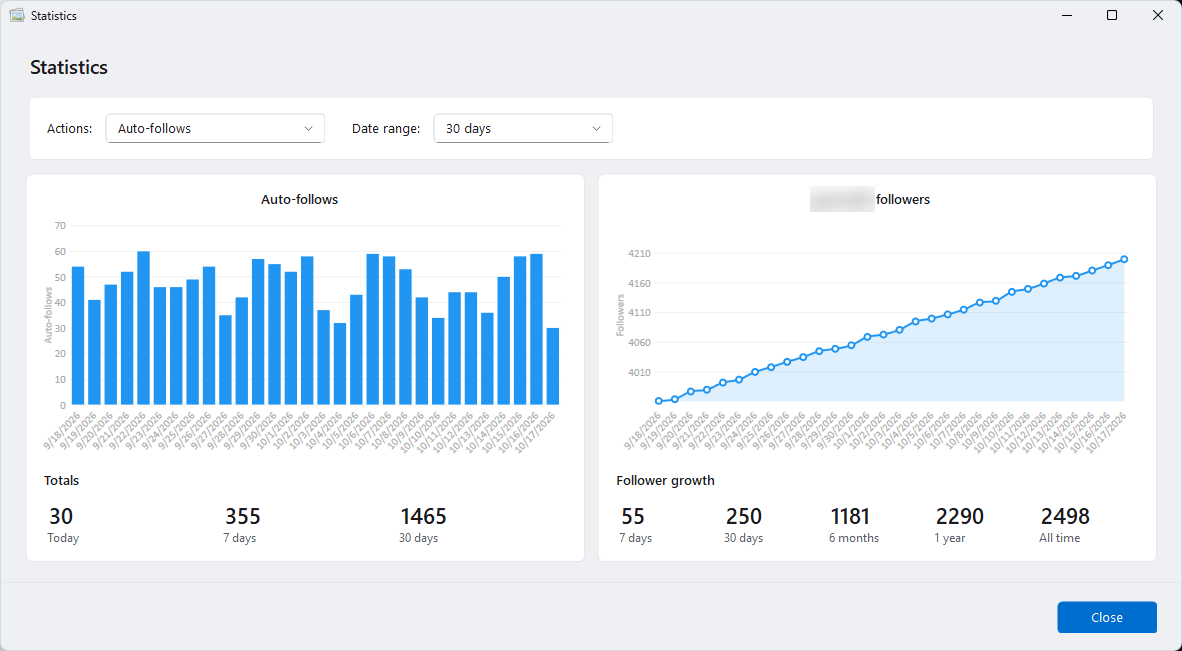Click the 30 days follower growth value 250
The image size is (1182, 651).
[743, 516]
